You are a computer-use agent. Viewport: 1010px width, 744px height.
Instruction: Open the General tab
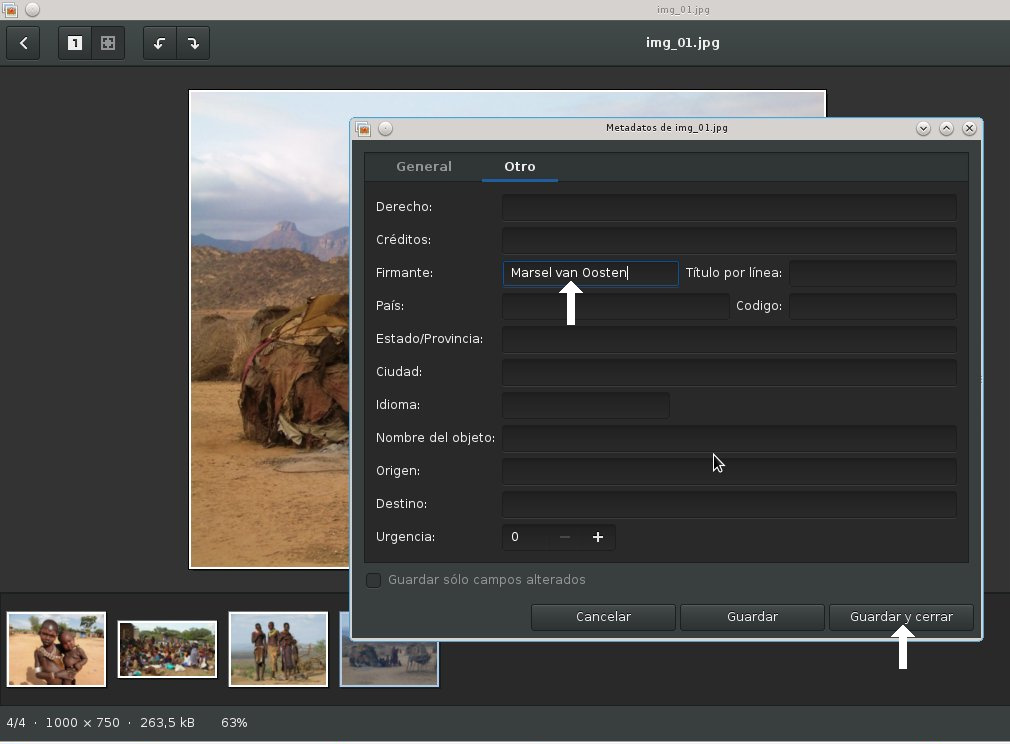(x=424, y=167)
